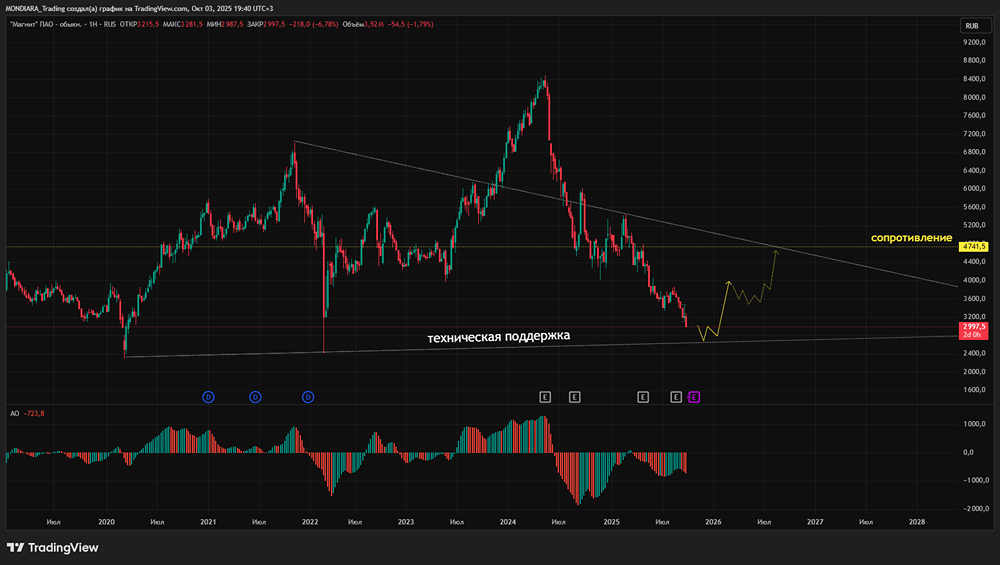Click the −218,0 (−6,78%) change value
Image resolution: width=1000 pixels, height=565 pixels.
(313, 24)
